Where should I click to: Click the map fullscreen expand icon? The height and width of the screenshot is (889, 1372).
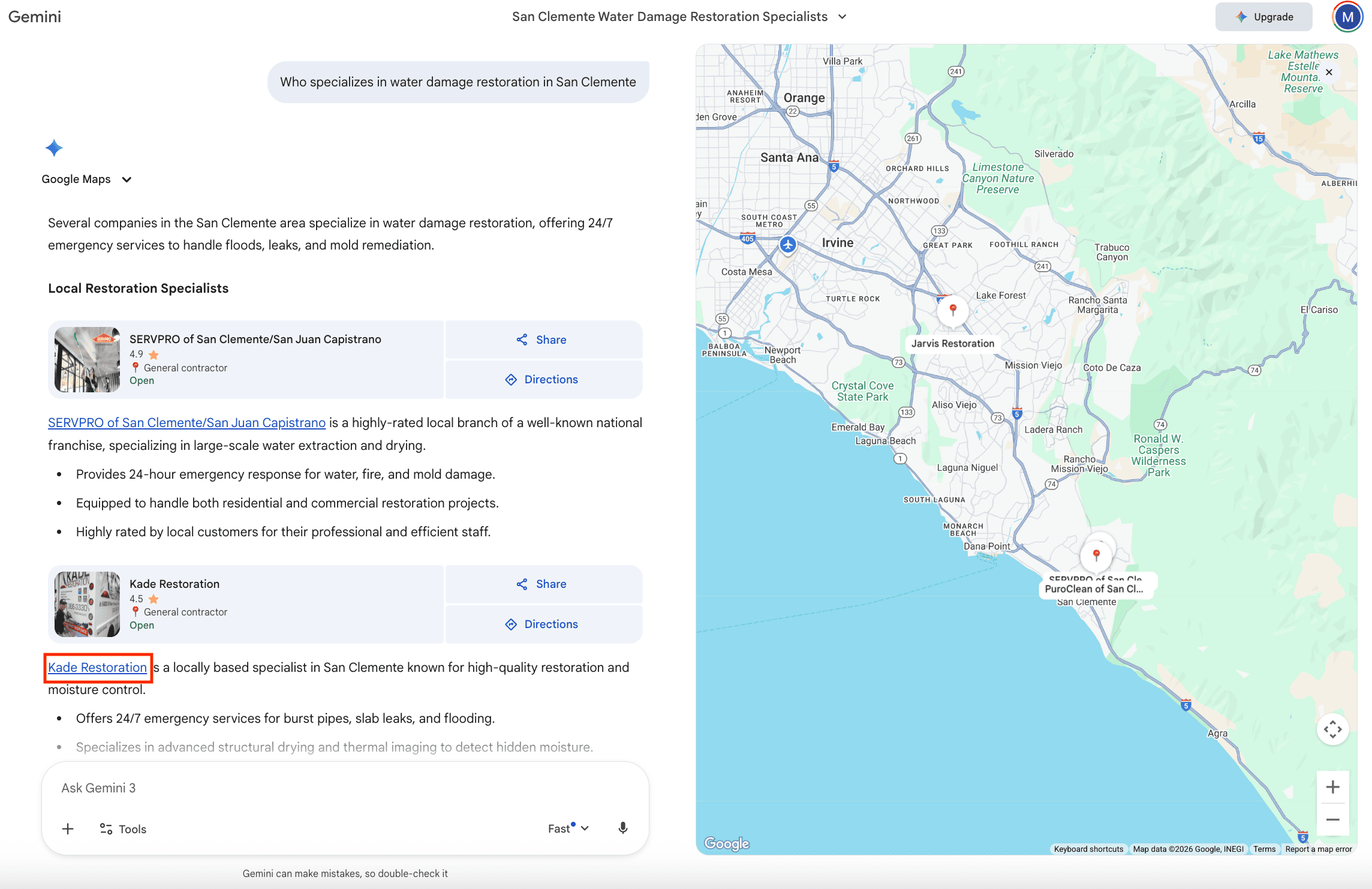coord(1332,729)
